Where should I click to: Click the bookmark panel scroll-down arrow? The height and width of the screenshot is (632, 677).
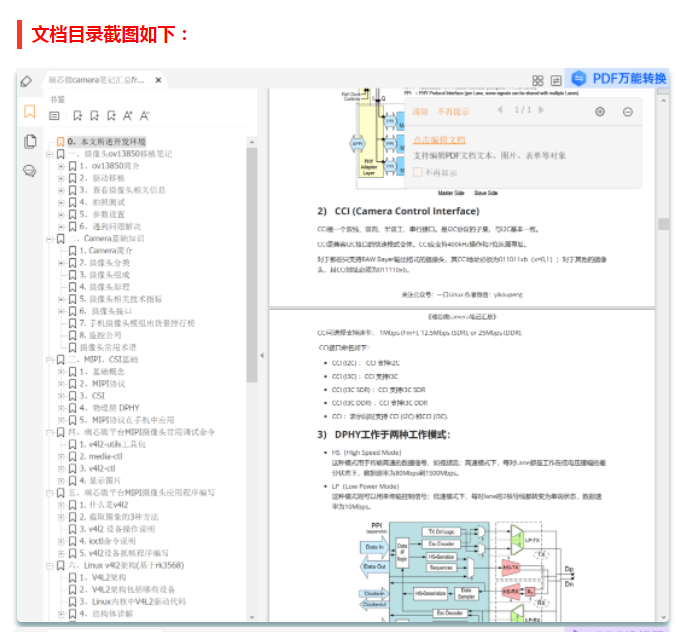click(252, 617)
